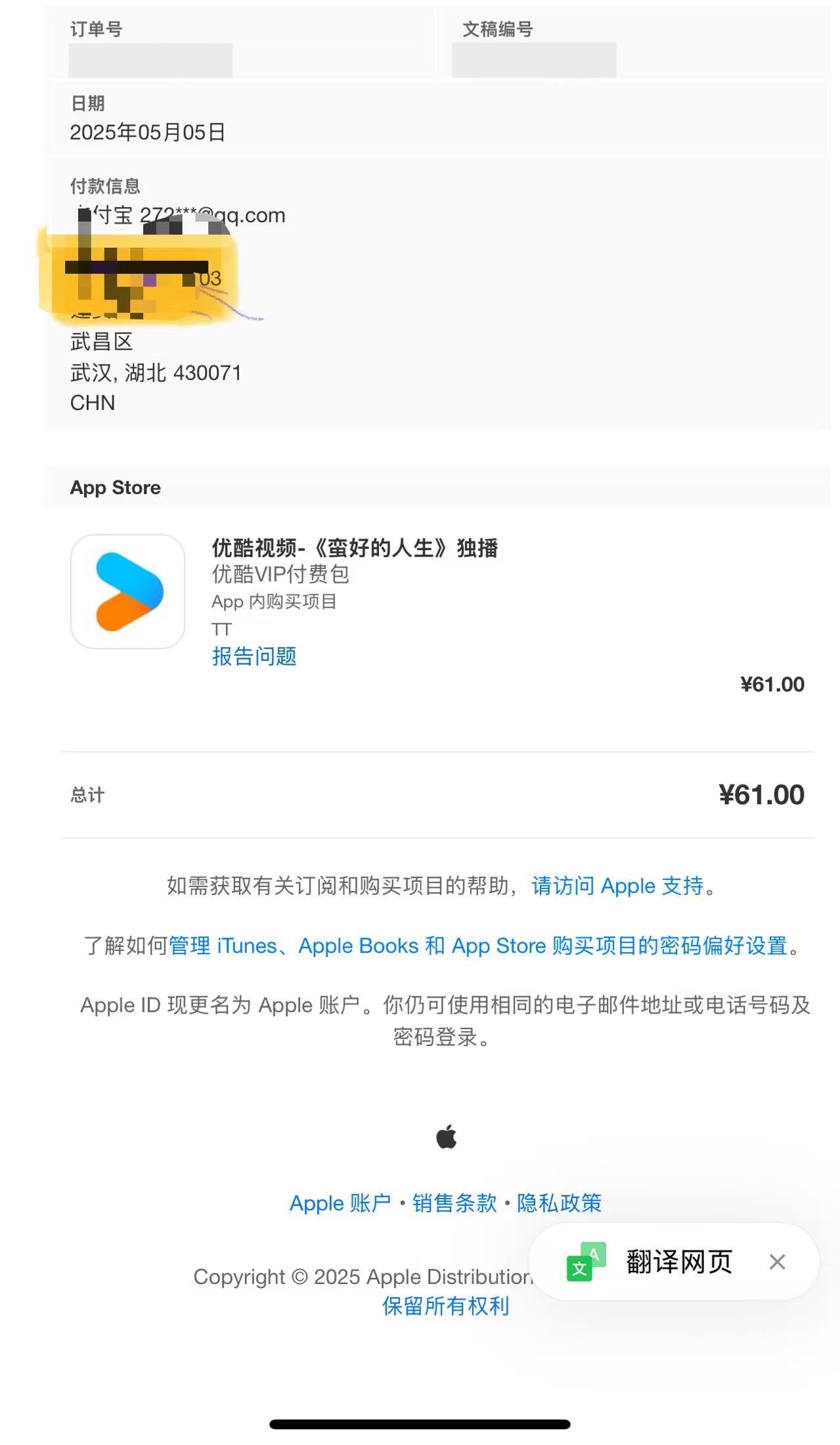Image resolution: width=840 pixels, height=1445 pixels.
Task: Dismiss the 翻译网页 translate popup
Action: (777, 1262)
